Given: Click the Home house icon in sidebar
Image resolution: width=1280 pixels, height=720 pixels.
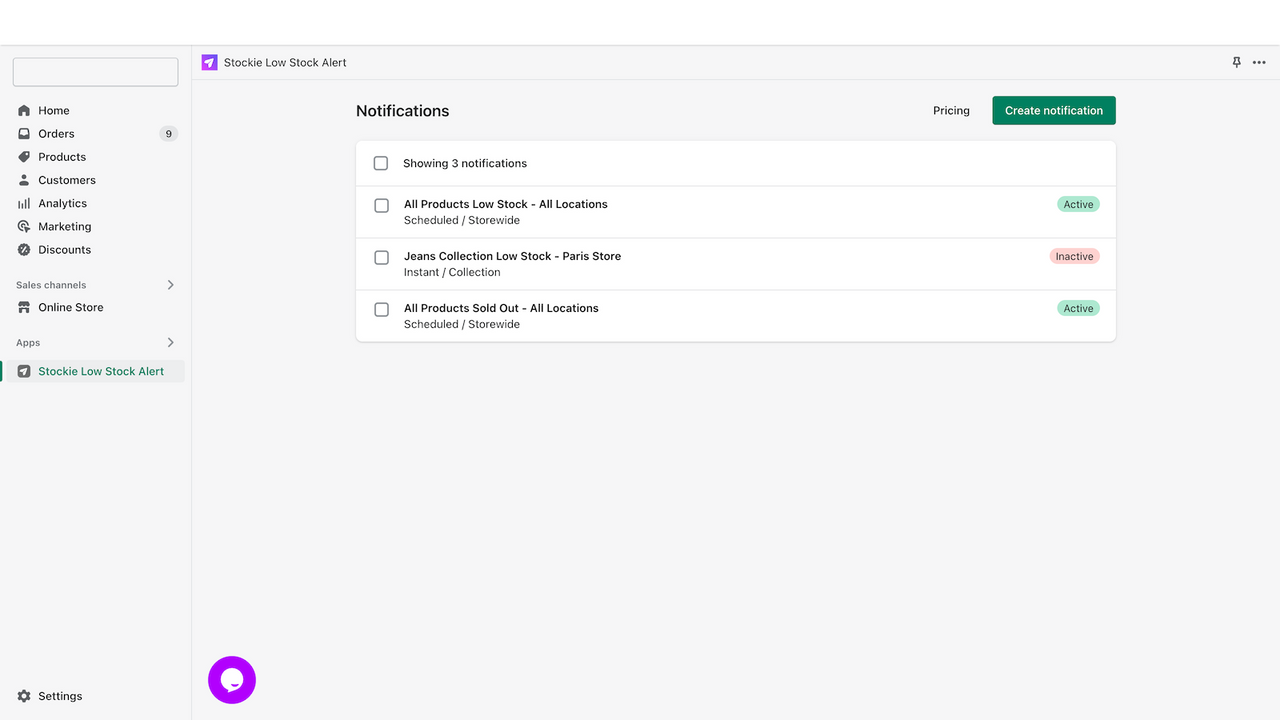Looking at the screenshot, I should pos(24,111).
